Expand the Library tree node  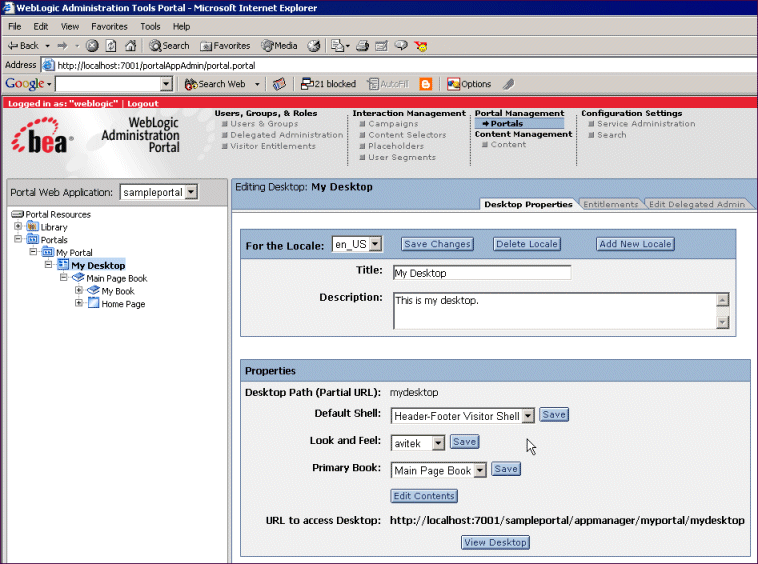click(x=18, y=226)
